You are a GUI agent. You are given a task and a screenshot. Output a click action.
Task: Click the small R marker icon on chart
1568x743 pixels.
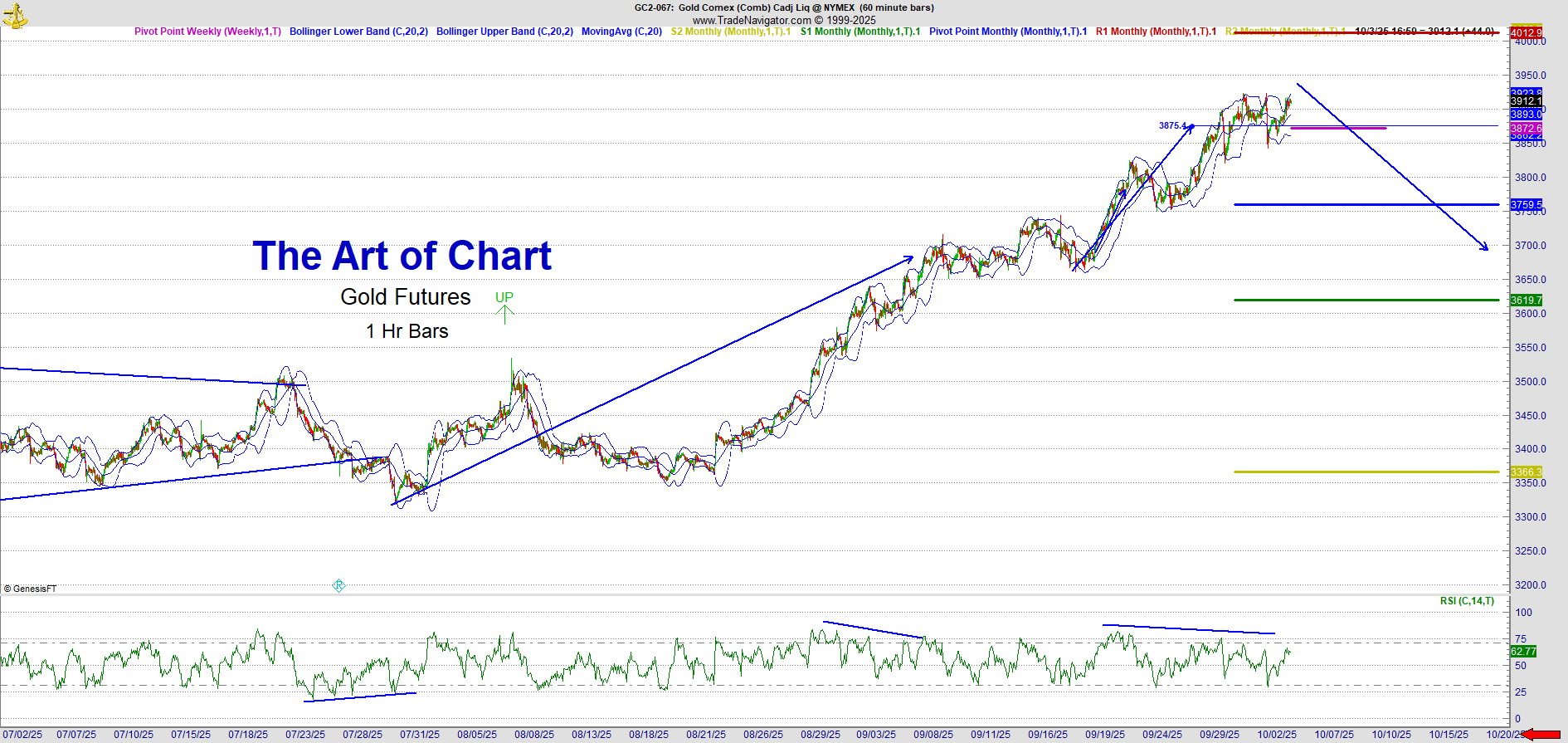click(x=338, y=585)
